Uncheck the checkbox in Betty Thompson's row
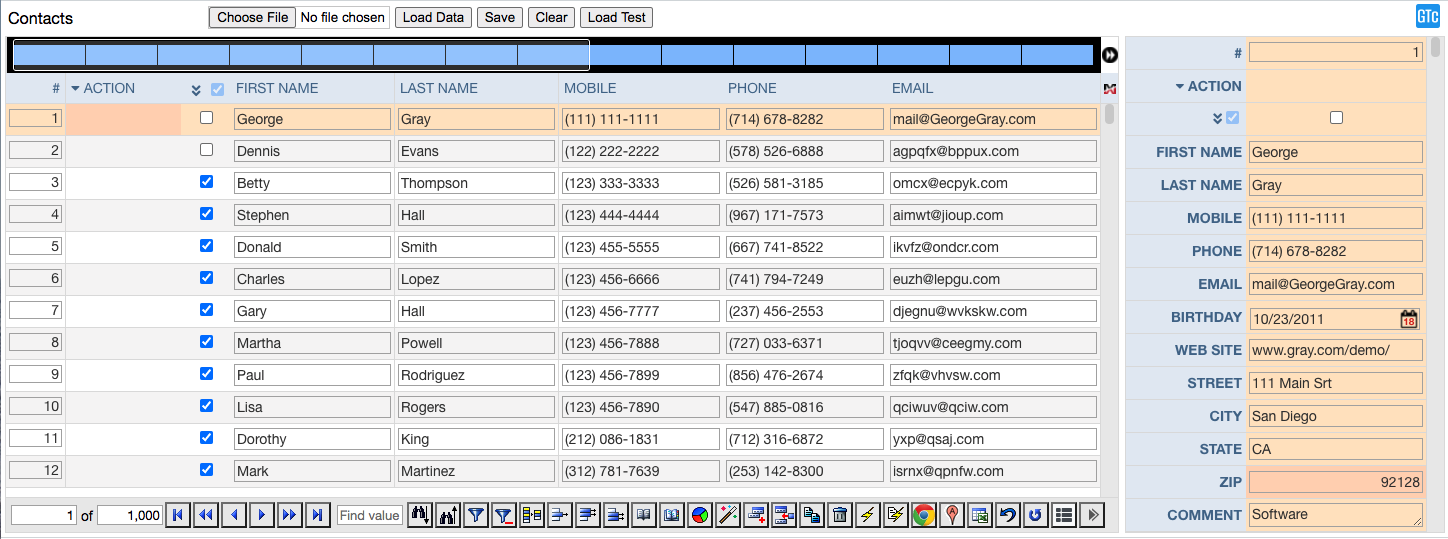This screenshot has height=539, width=1448. [x=207, y=182]
